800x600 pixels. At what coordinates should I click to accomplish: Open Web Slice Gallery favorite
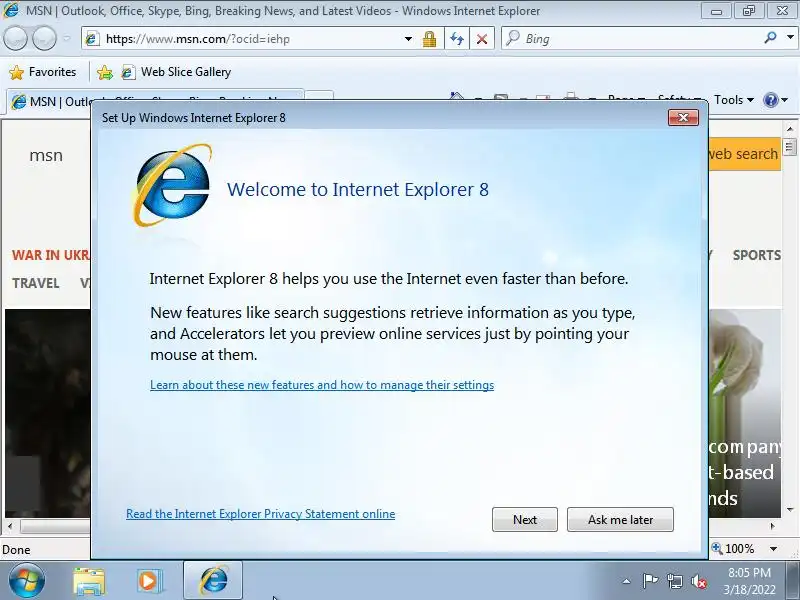click(x=177, y=72)
